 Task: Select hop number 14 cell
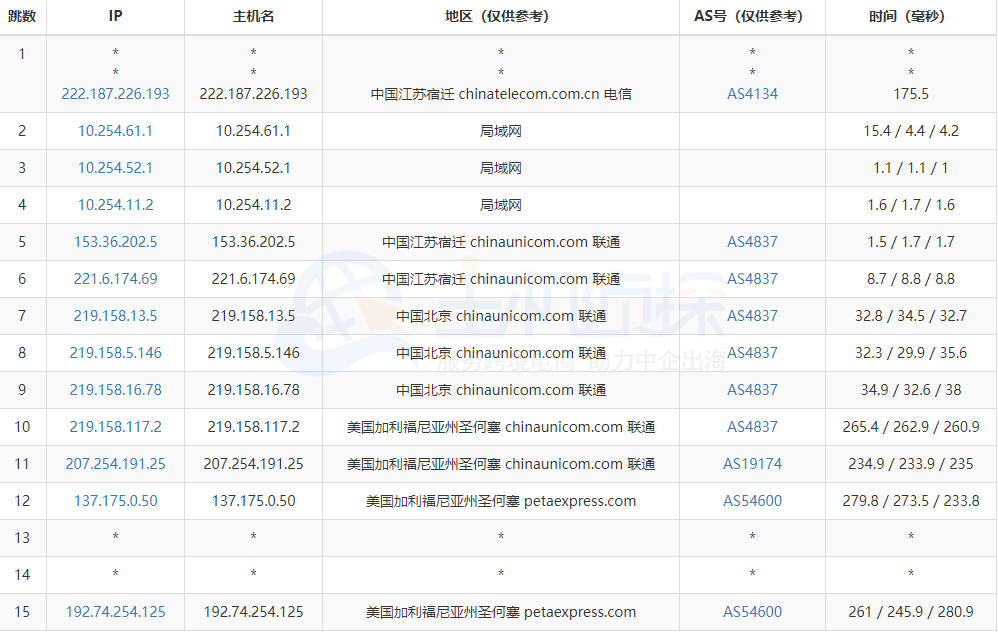click(22, 575)
